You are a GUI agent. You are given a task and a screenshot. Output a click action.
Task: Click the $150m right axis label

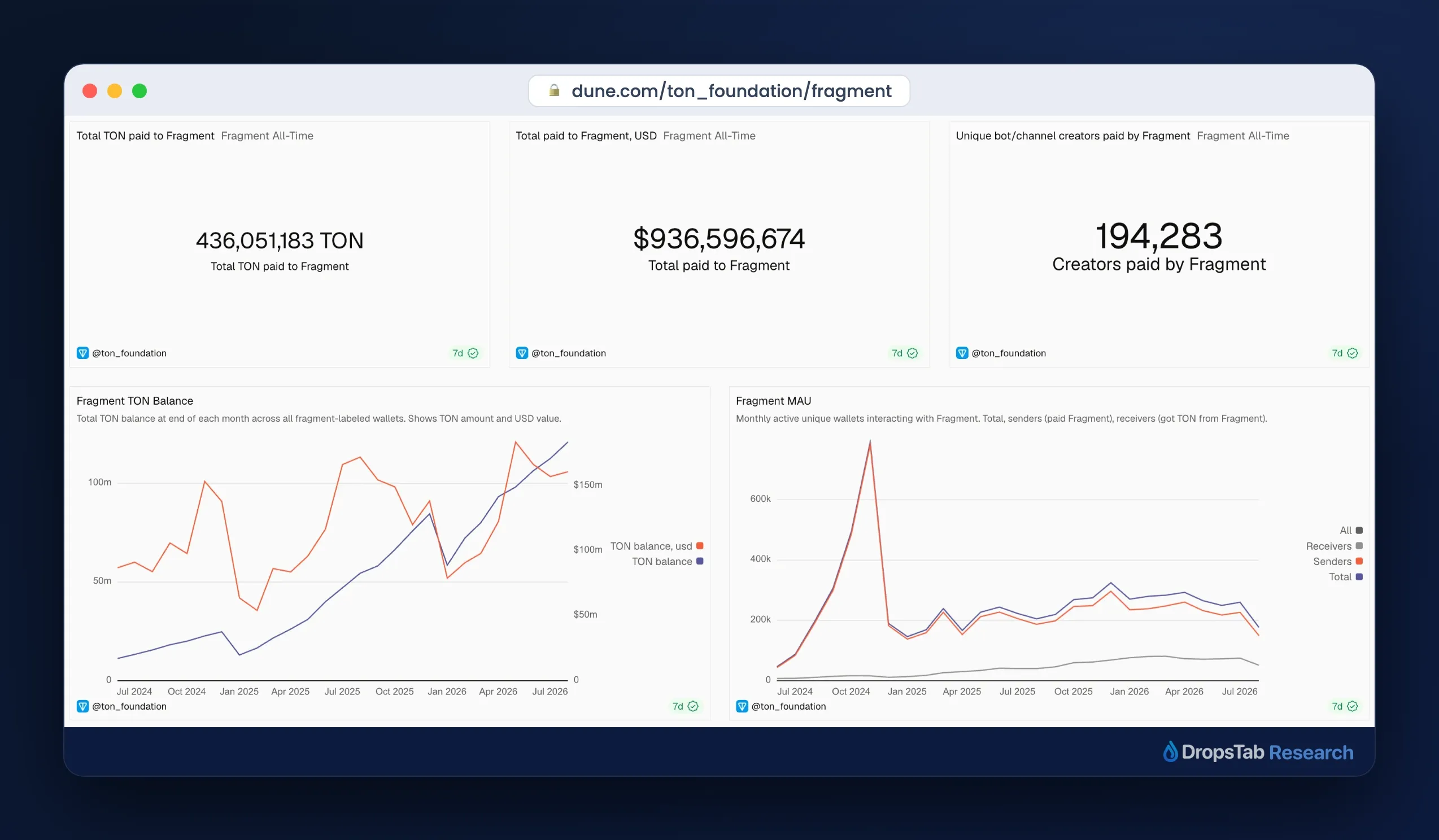[x=587, y=484]
